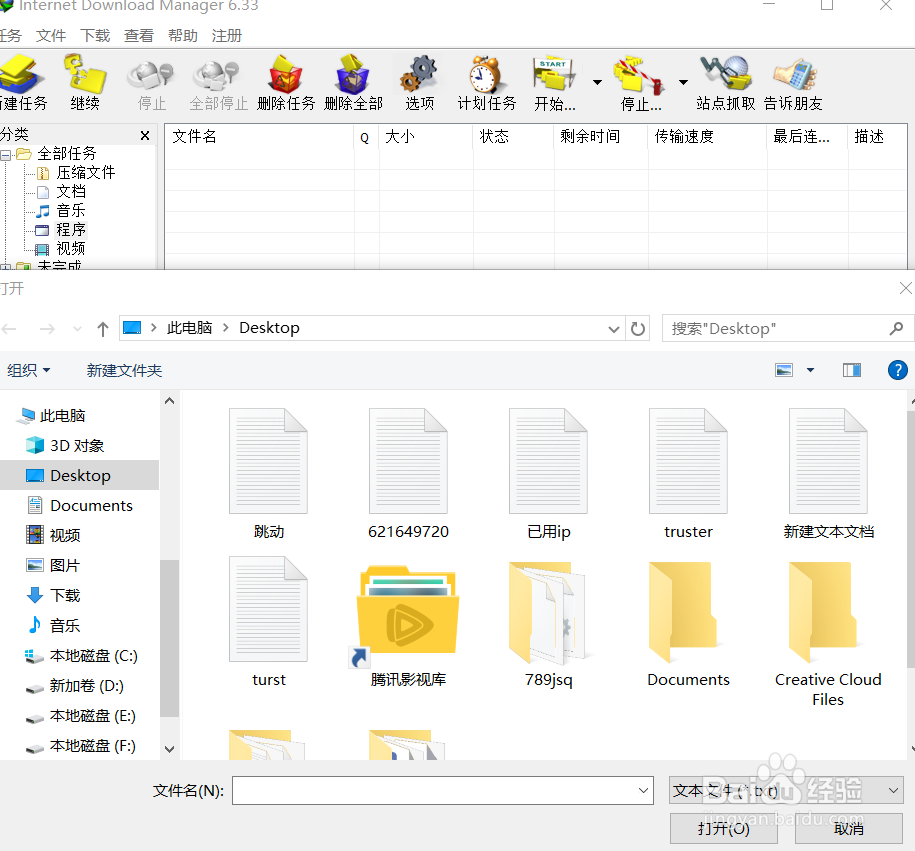Open the address bar history dropdown arrow

tap(614, 328)
